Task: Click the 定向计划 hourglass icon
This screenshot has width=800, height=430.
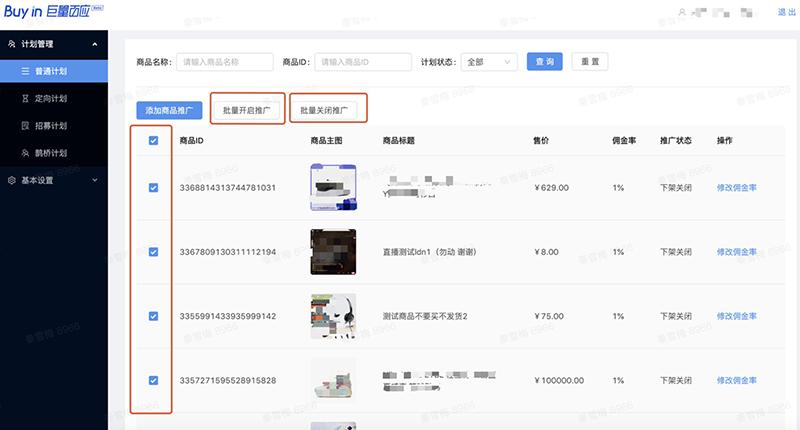Action: click(x=26, y=99)
